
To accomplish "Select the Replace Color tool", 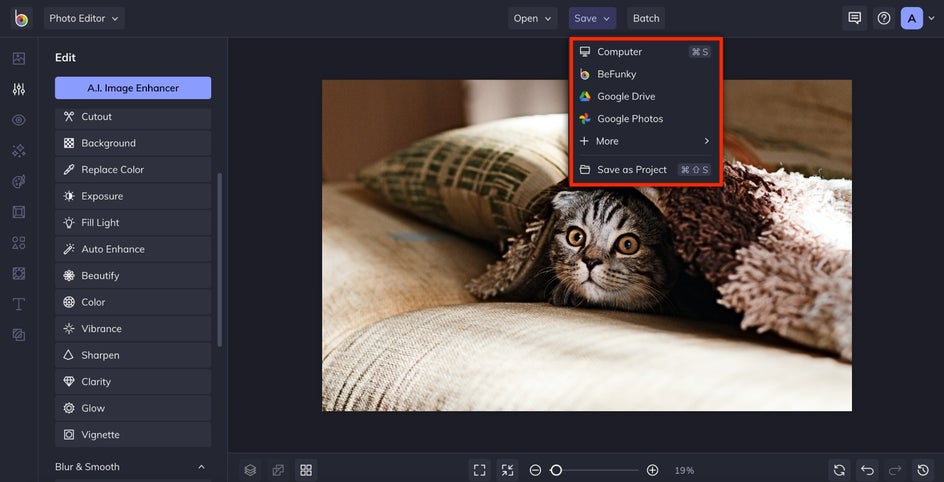I will 133,170.
